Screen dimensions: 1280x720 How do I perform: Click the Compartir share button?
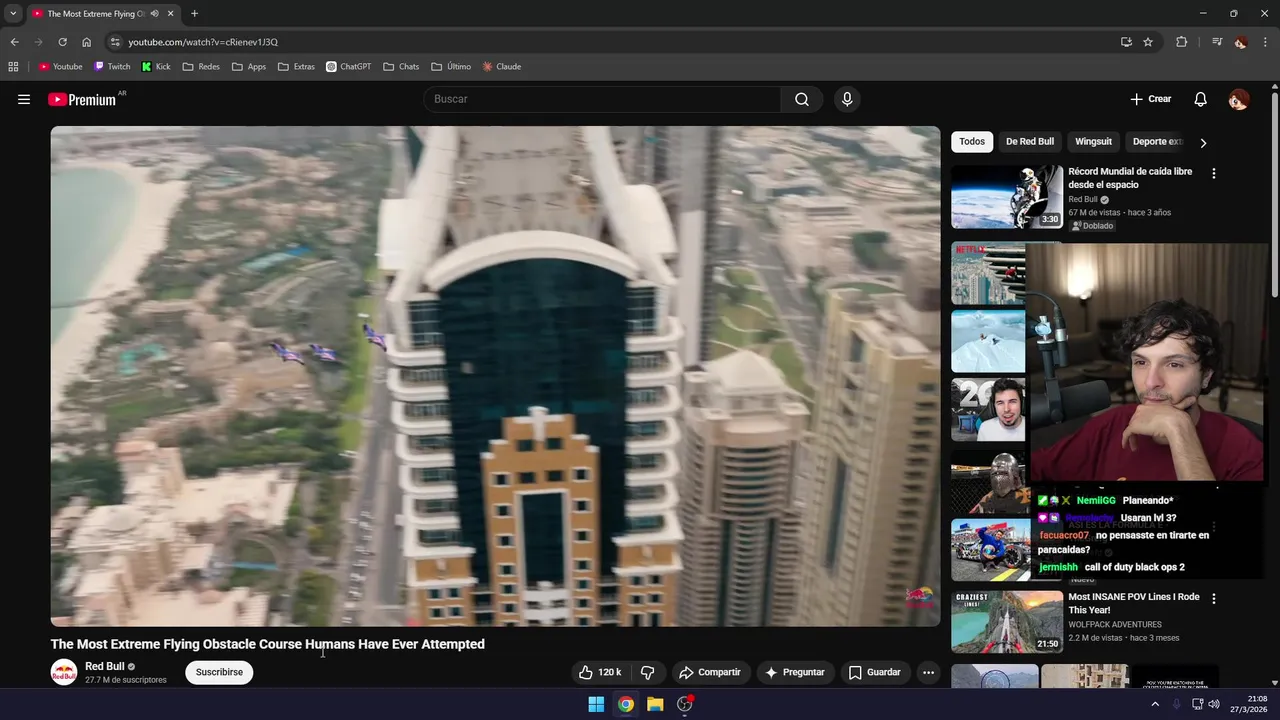pyautogui.click(x=709, y=672)
